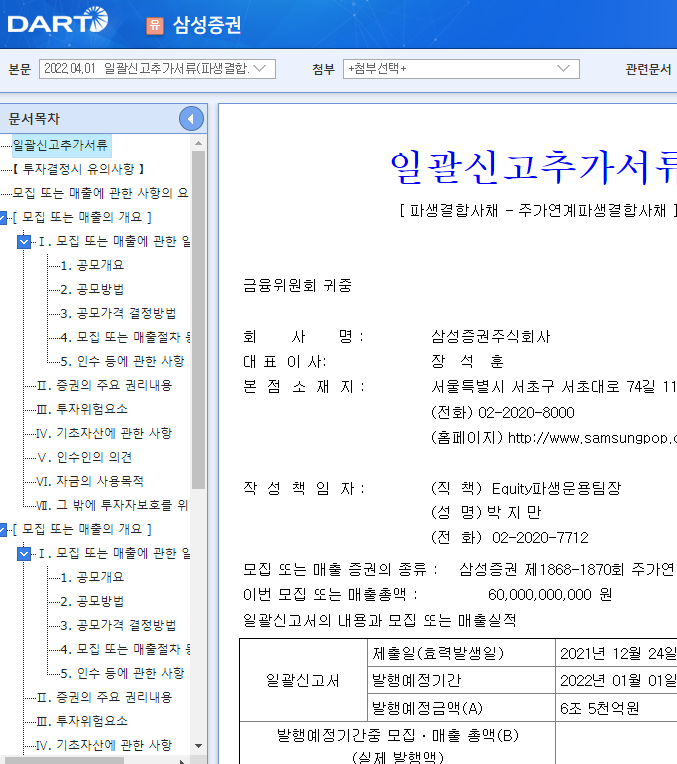677x764 pixels.
Task: Click the tree scrollbar down arrow
Action: point(198,745)
